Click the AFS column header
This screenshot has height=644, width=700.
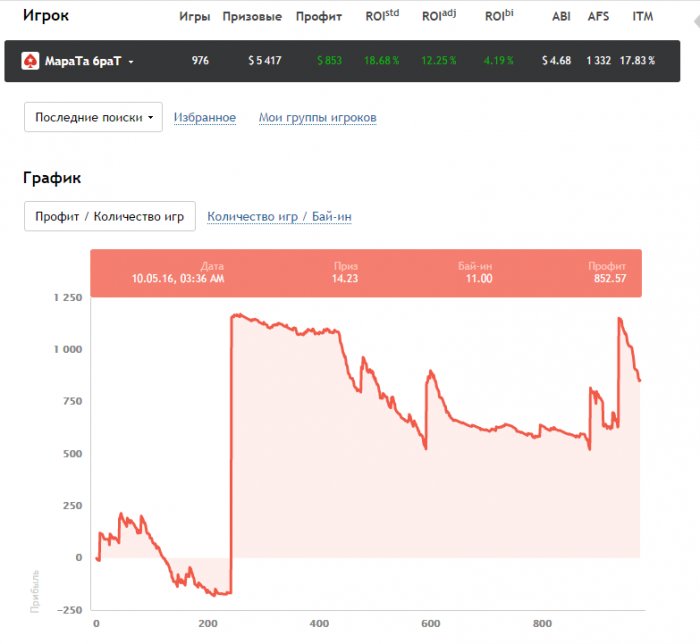tap(598, 17)
